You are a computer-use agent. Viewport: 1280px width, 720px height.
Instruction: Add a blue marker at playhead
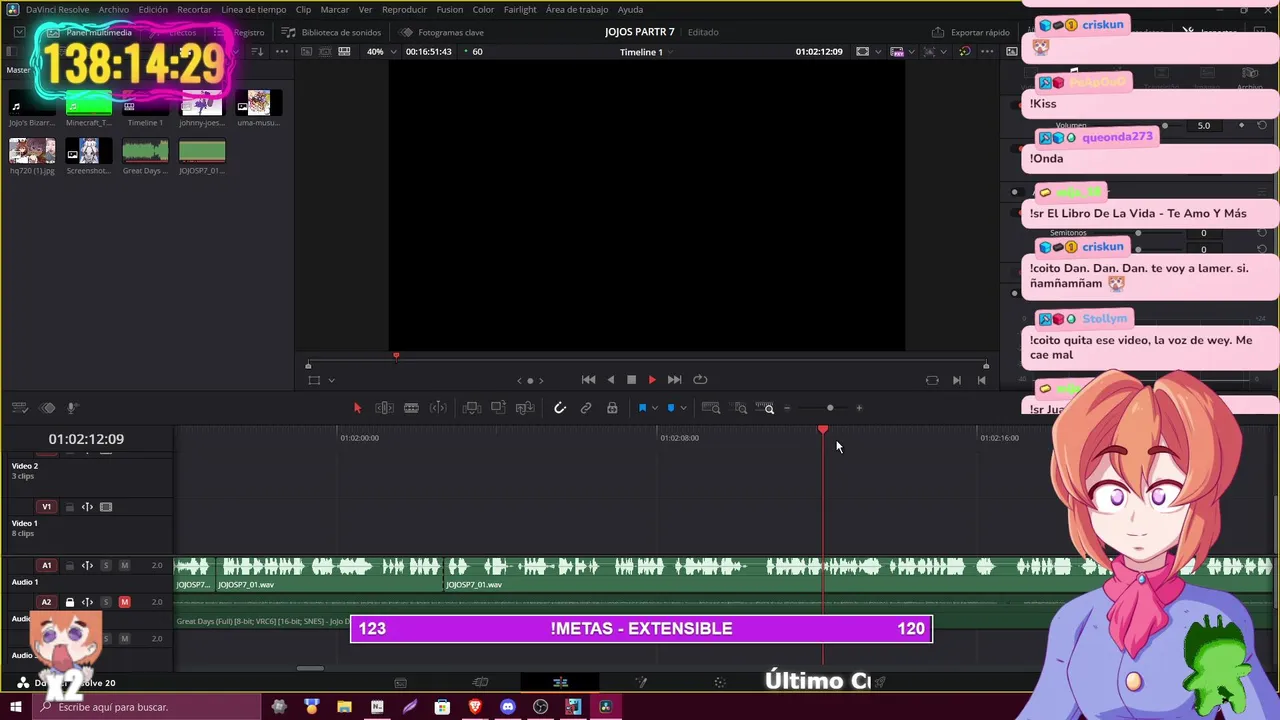(x=671, y=408)
